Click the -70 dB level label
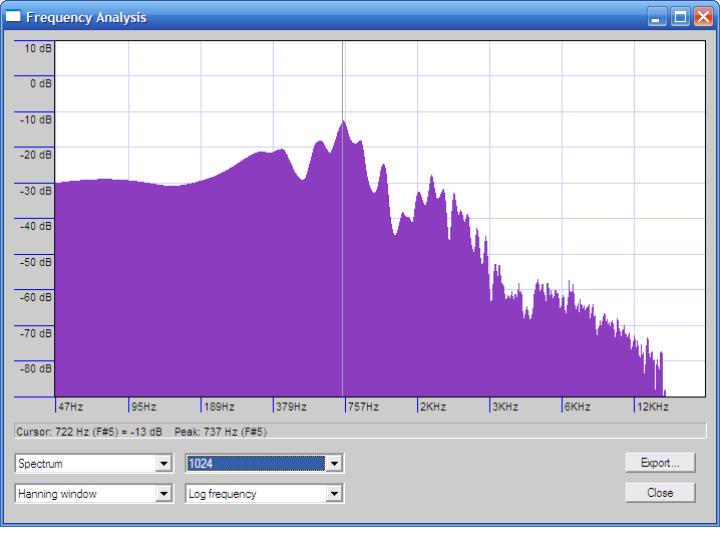The height and width of the screenshot is (540, 720). click(x=36, y=333)
